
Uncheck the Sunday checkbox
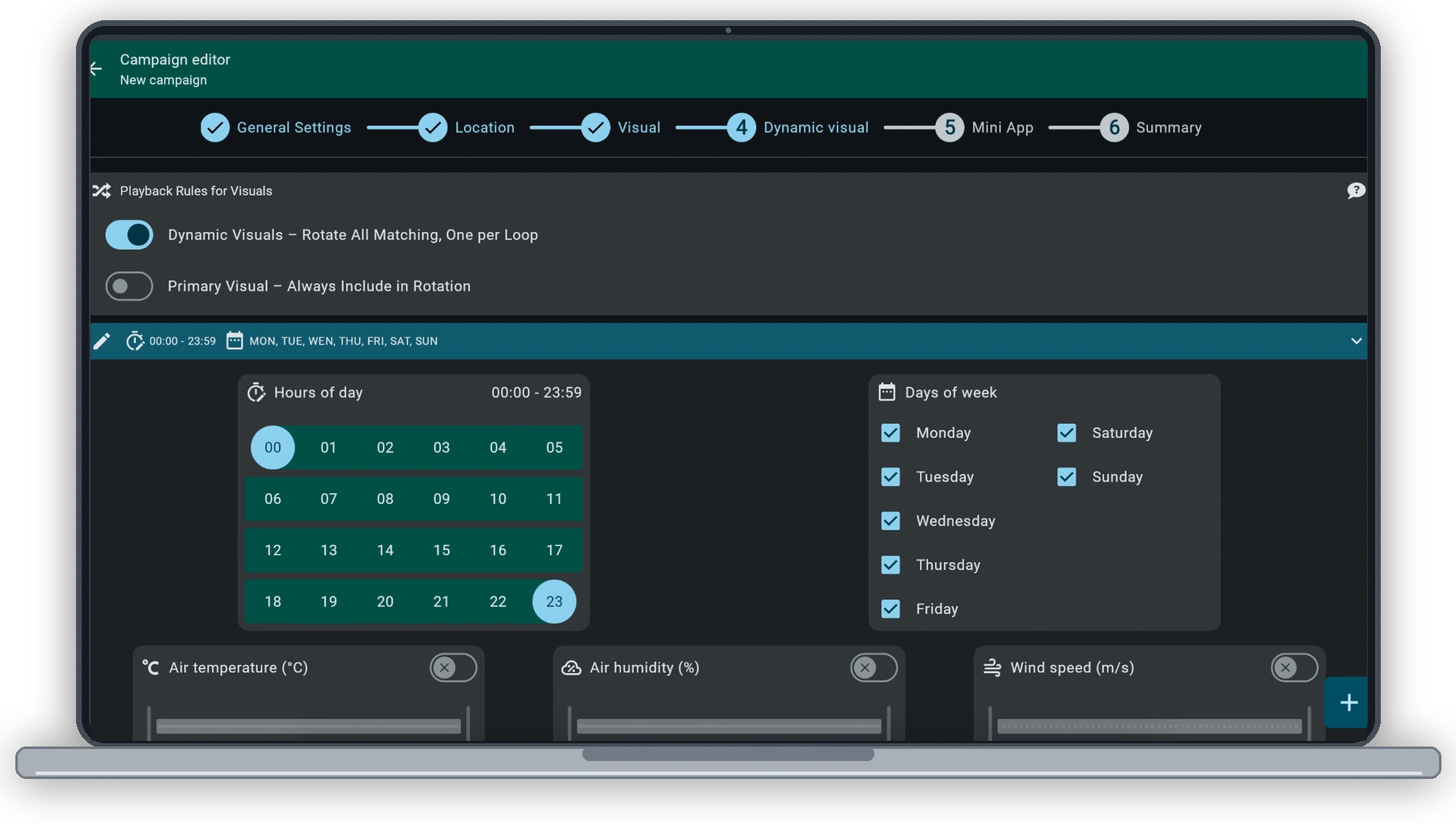(1067, 477)
